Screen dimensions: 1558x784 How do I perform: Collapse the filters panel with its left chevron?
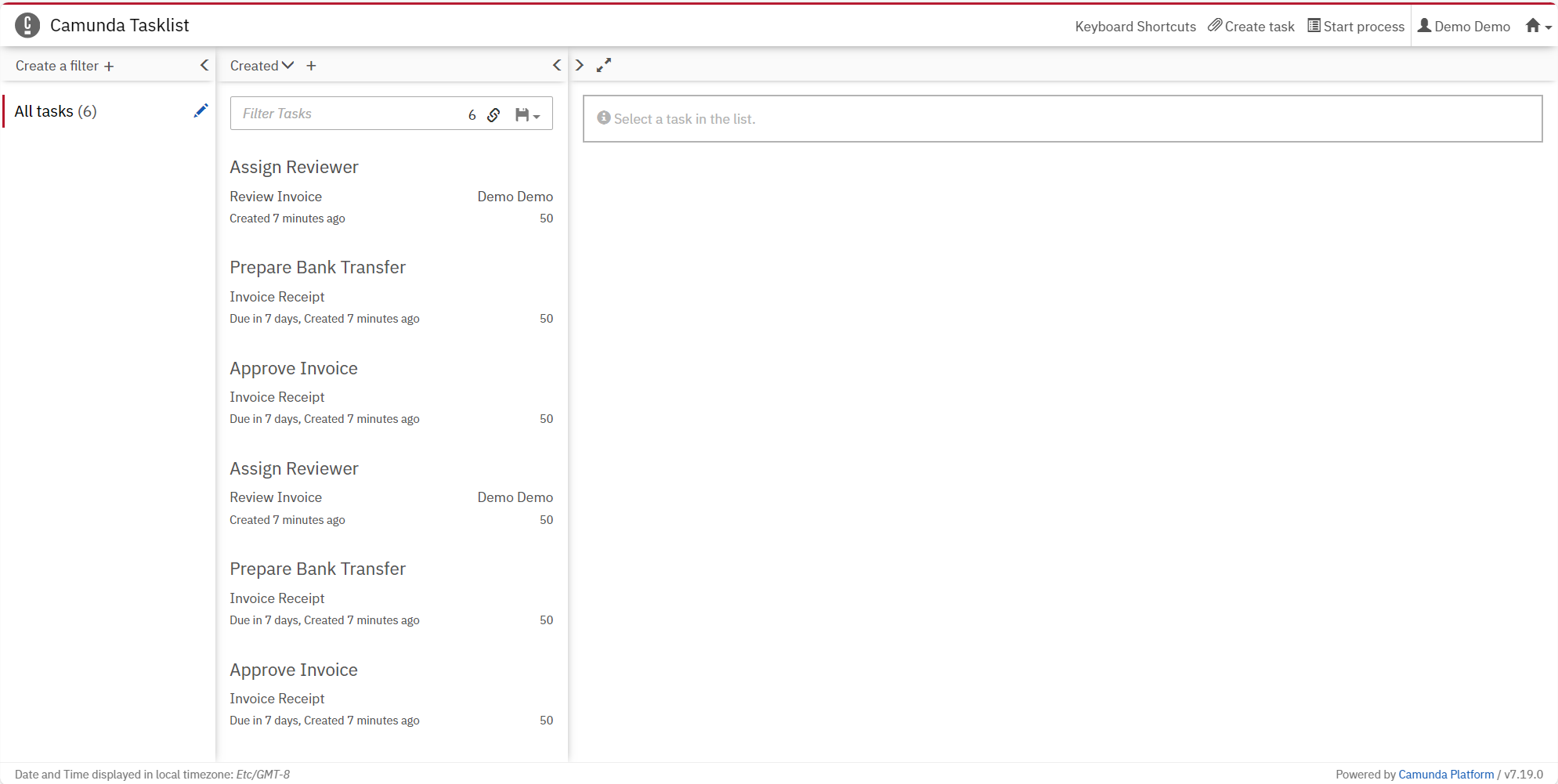pyautogui.click(x=204, y=66)
